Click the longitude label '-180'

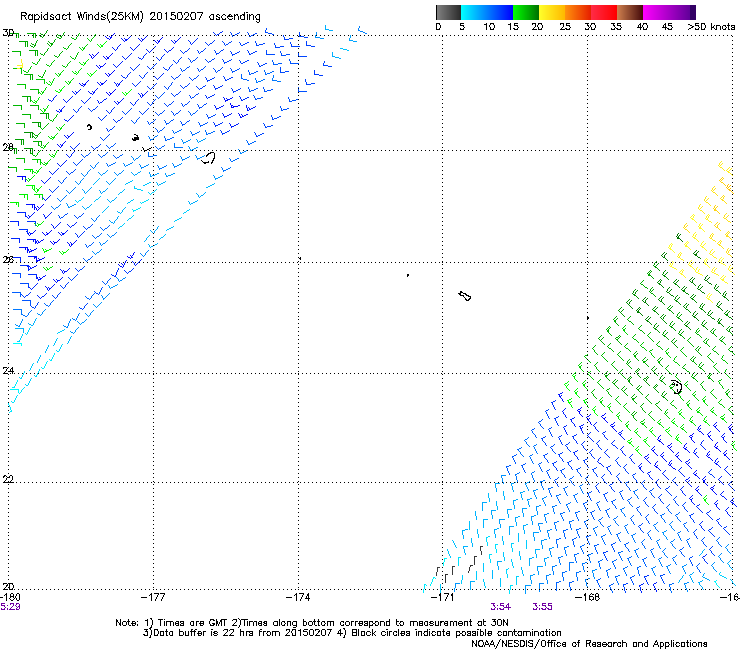click(x=10, y=597)
